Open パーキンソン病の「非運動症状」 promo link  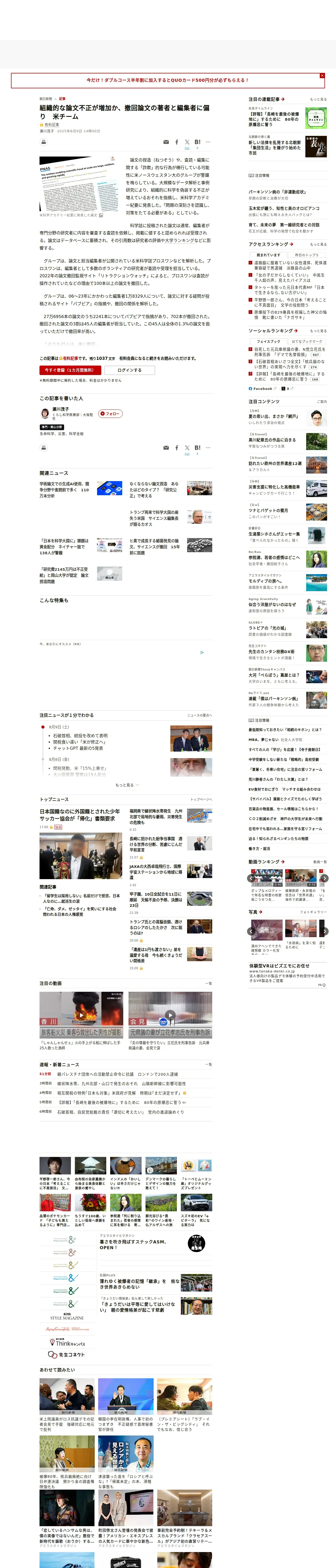(x=277, y=192)
